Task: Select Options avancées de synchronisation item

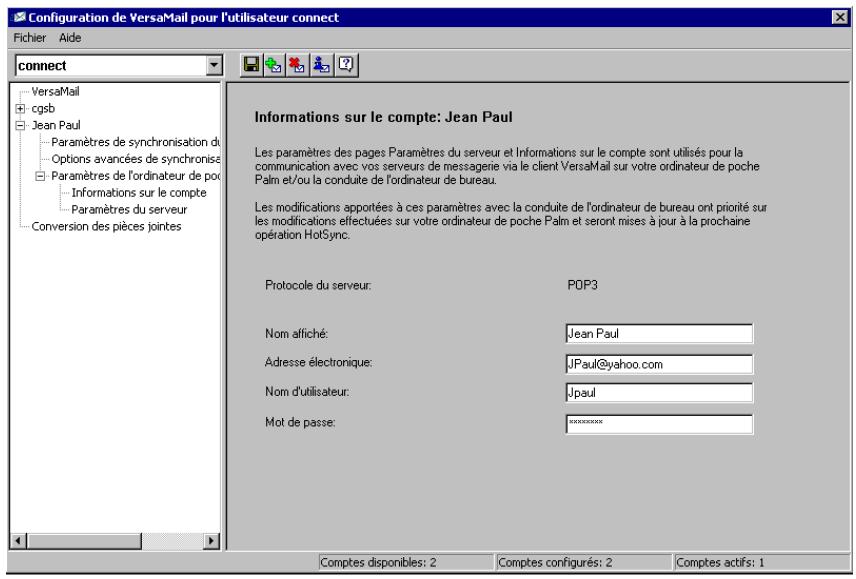Action: [x=135, y=159]
